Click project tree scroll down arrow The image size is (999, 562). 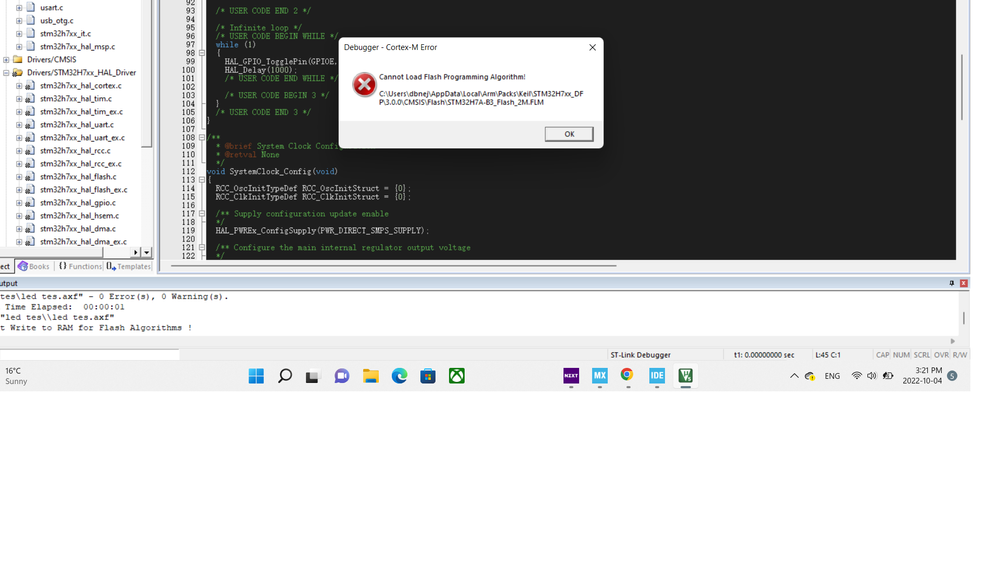(x=147, y=252)
